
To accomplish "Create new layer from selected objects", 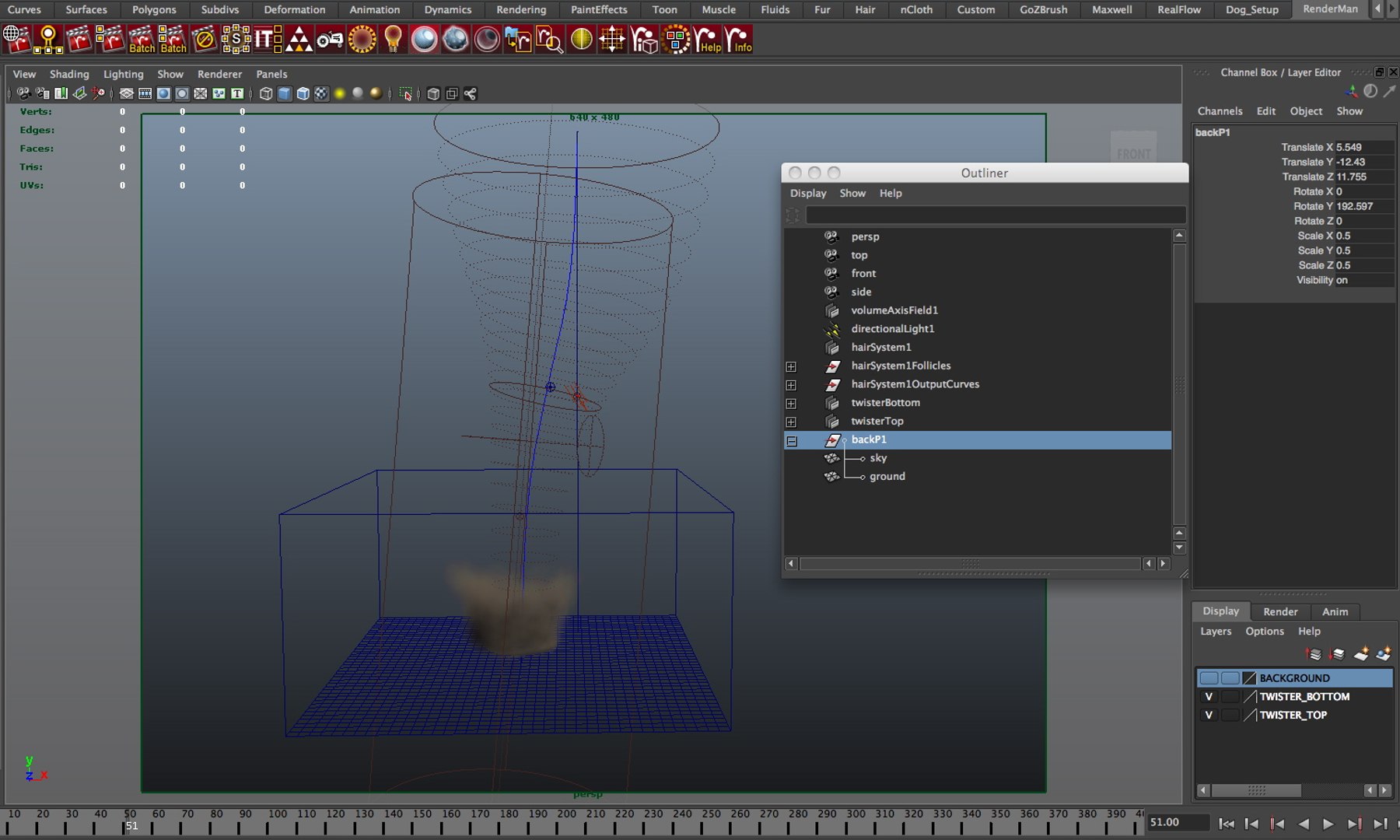I will [x=1384, y=654].
